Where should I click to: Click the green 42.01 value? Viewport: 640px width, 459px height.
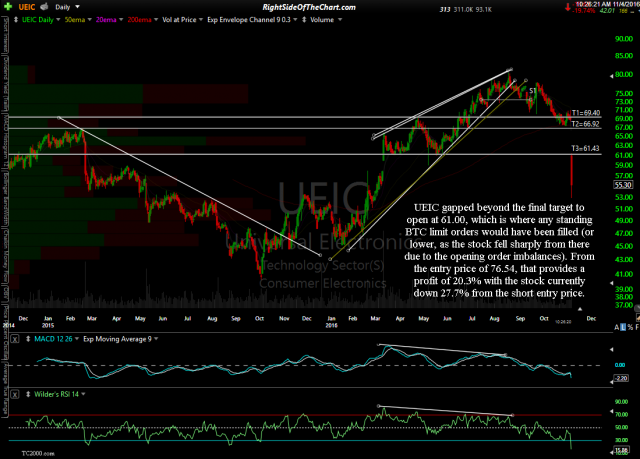[607, 11]
